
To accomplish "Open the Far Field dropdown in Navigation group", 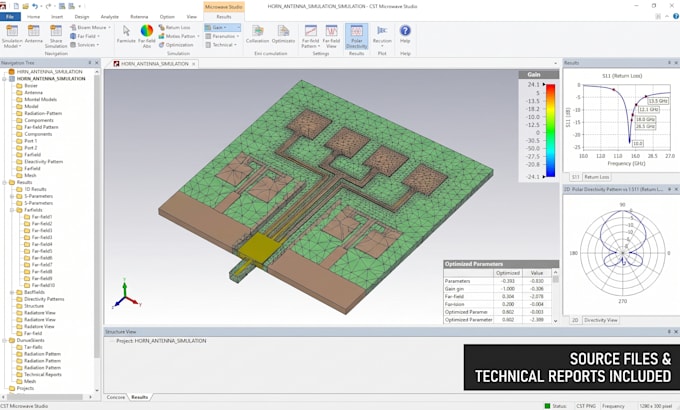I will tap(85, 36).
